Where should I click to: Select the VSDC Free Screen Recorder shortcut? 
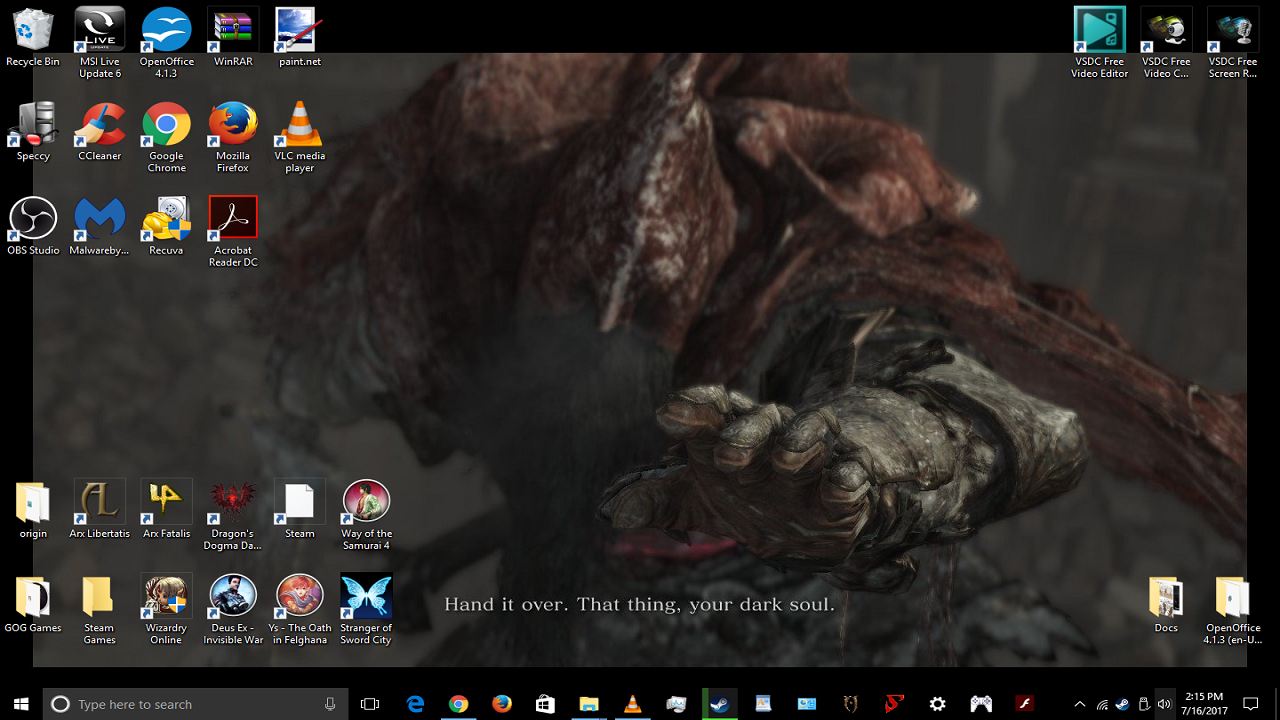[1233, 43]
